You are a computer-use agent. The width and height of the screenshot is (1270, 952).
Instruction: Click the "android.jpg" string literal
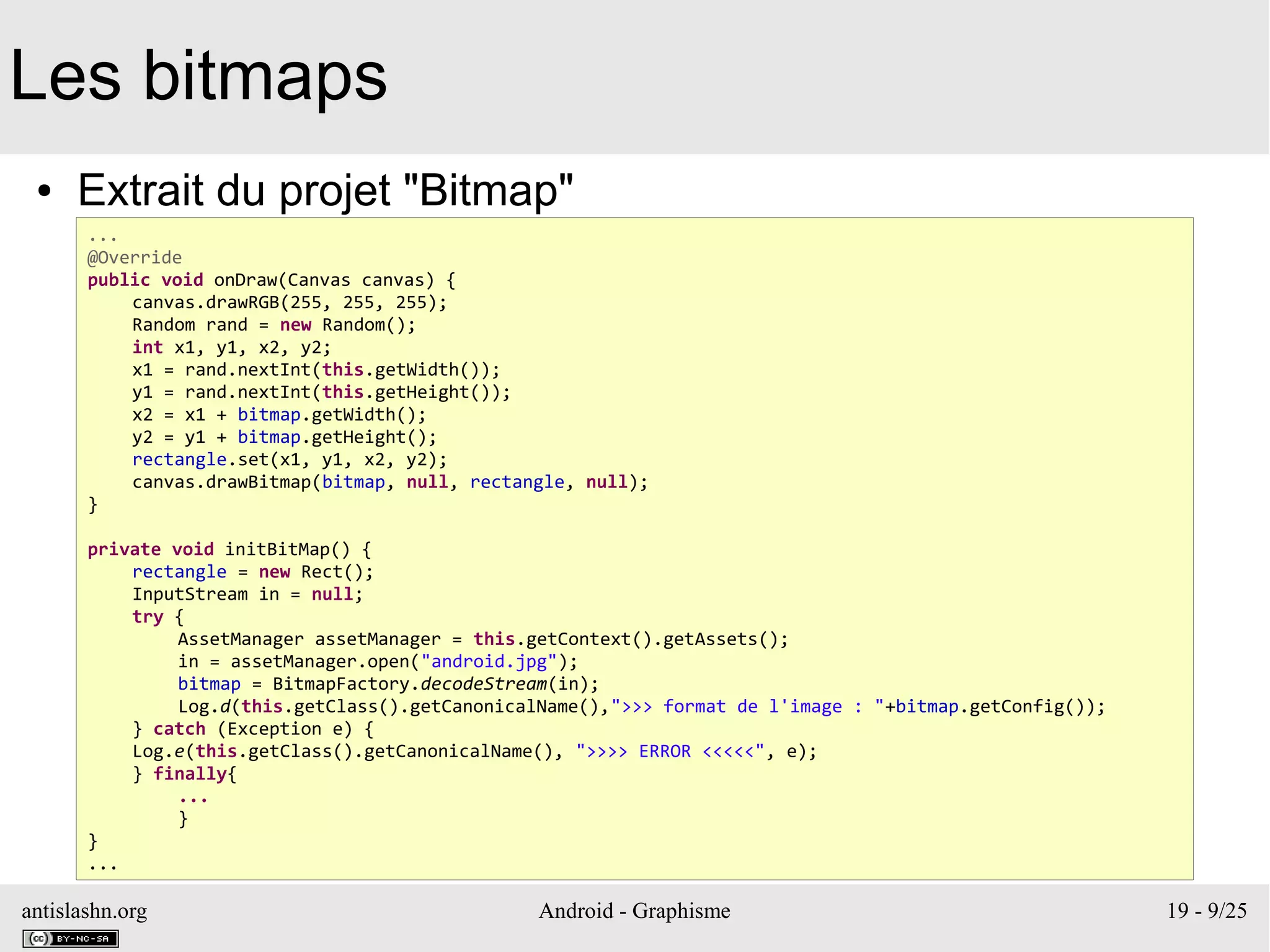click(489, 662)
